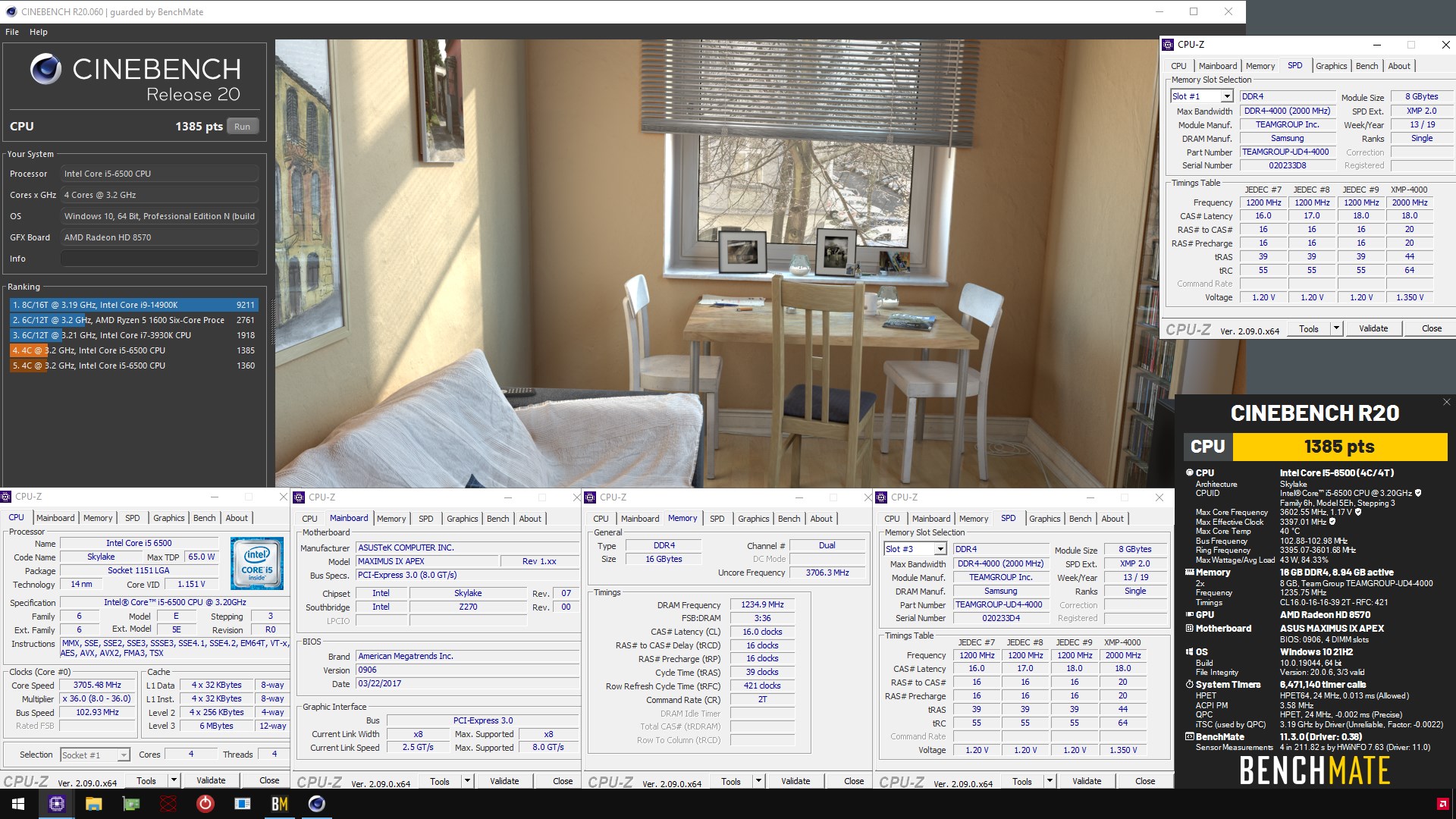Click the Uncore Frequency 3706.3 MHz value

pos(827,573)
